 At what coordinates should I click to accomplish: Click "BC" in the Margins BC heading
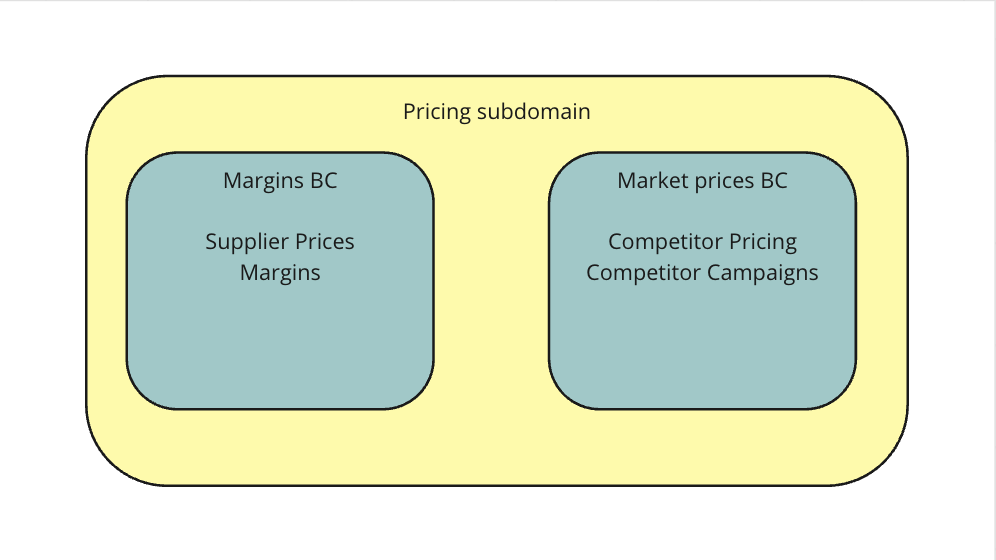(x=324, y=181)
